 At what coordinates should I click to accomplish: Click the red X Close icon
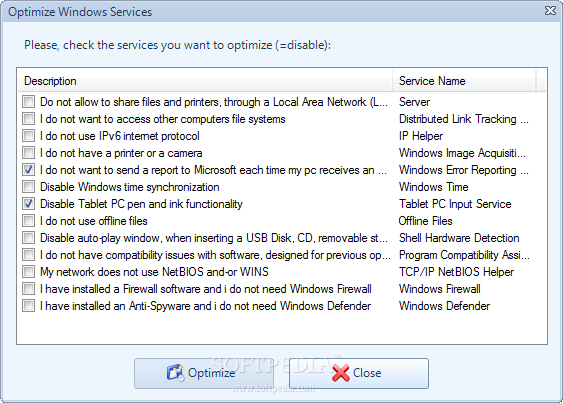click(340, 373)
